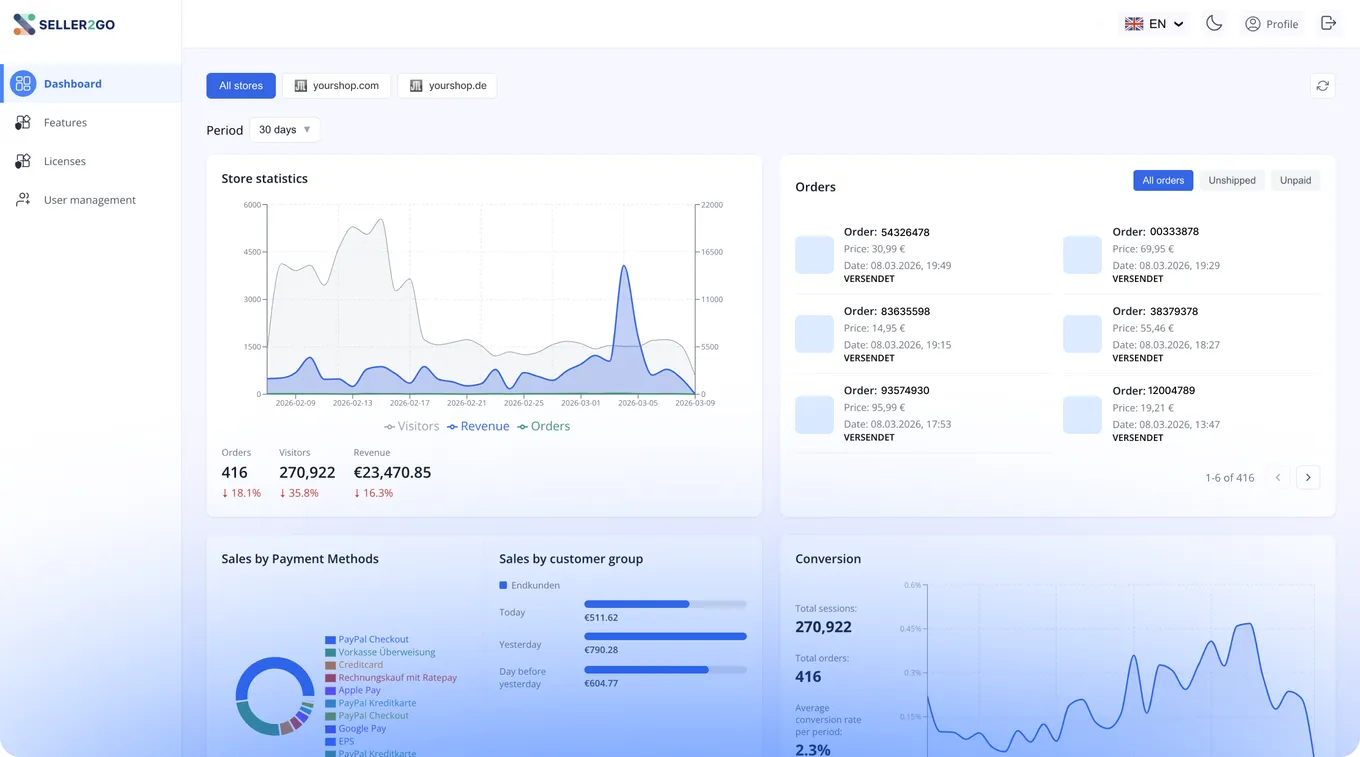1360x757 pixels.
Task: Open User management
Action: point(91,200)
